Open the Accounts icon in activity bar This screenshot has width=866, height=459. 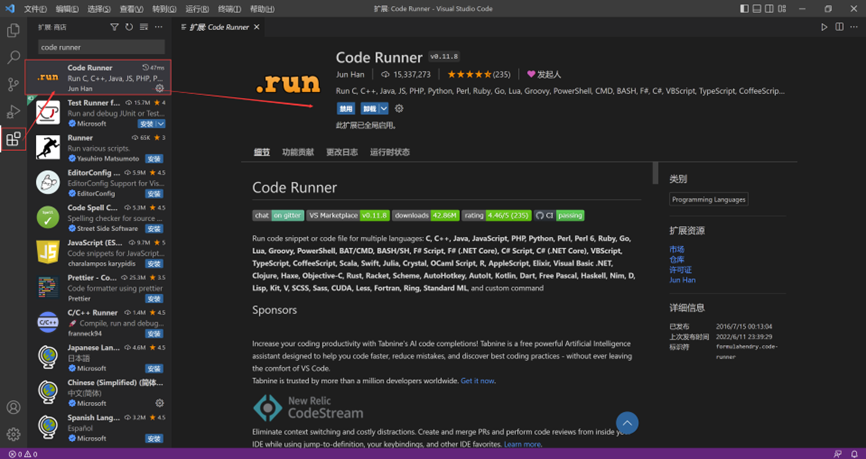tap(13, 408)
